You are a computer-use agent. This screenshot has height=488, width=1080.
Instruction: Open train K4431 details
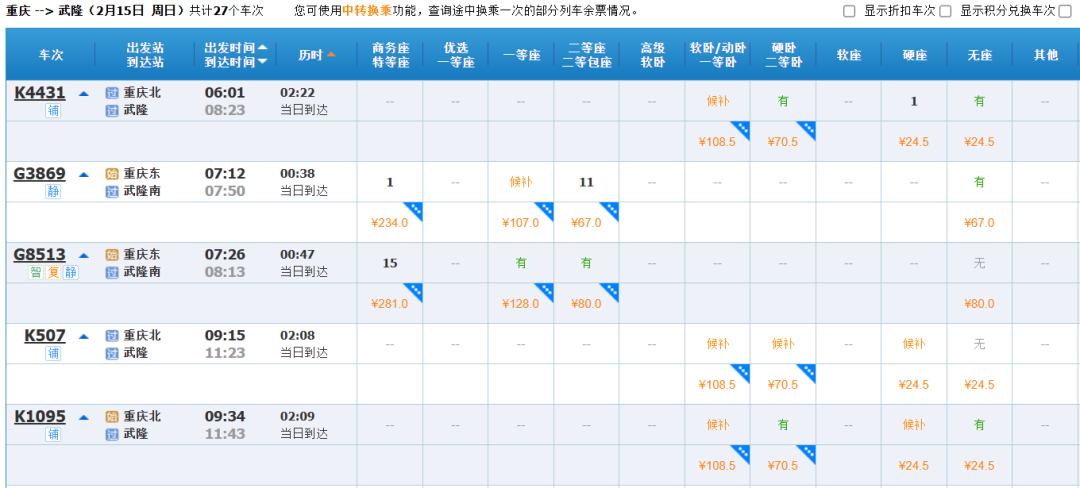(40, 92)
